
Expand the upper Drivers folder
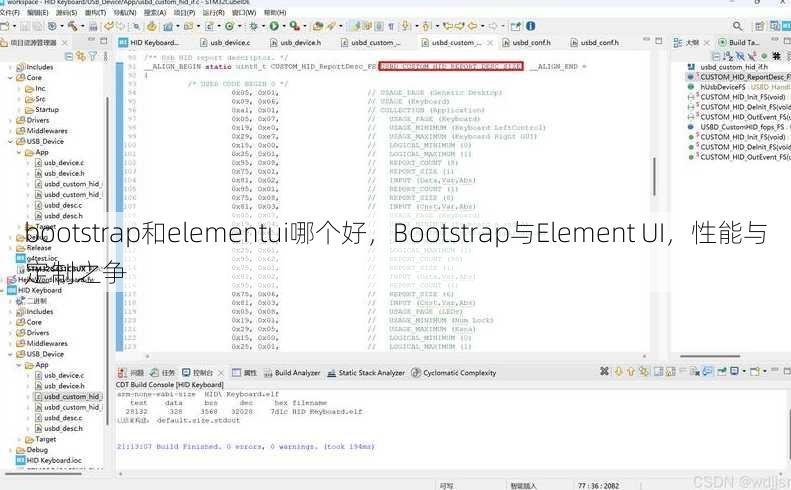tap(10, 121)
